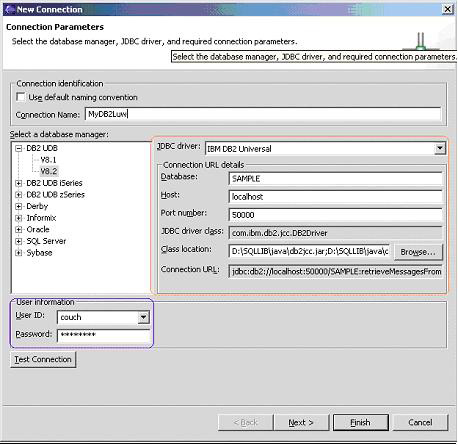Screen dimensions: 458x445
Task: Click the Browse button for class location
Action: click(x=418, y=252)
